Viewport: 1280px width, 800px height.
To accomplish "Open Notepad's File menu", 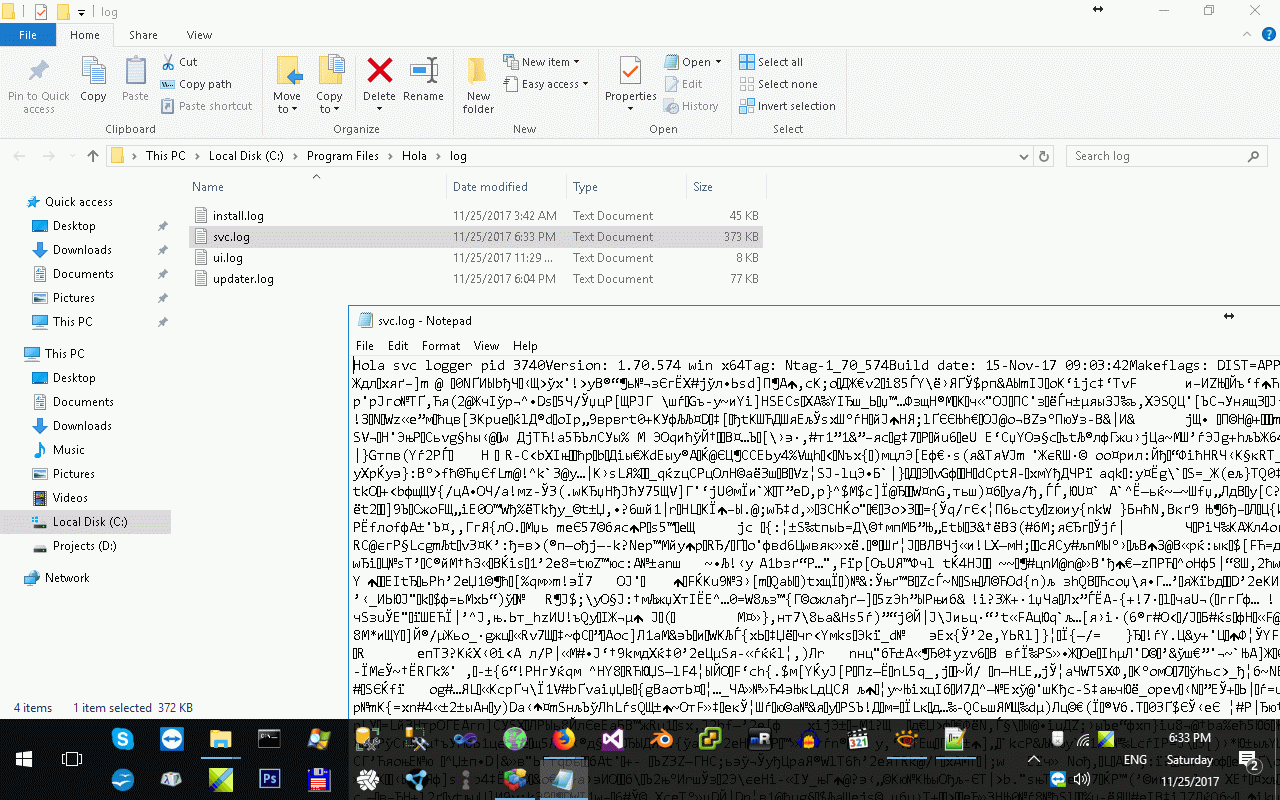I will (x=365, y=346).
